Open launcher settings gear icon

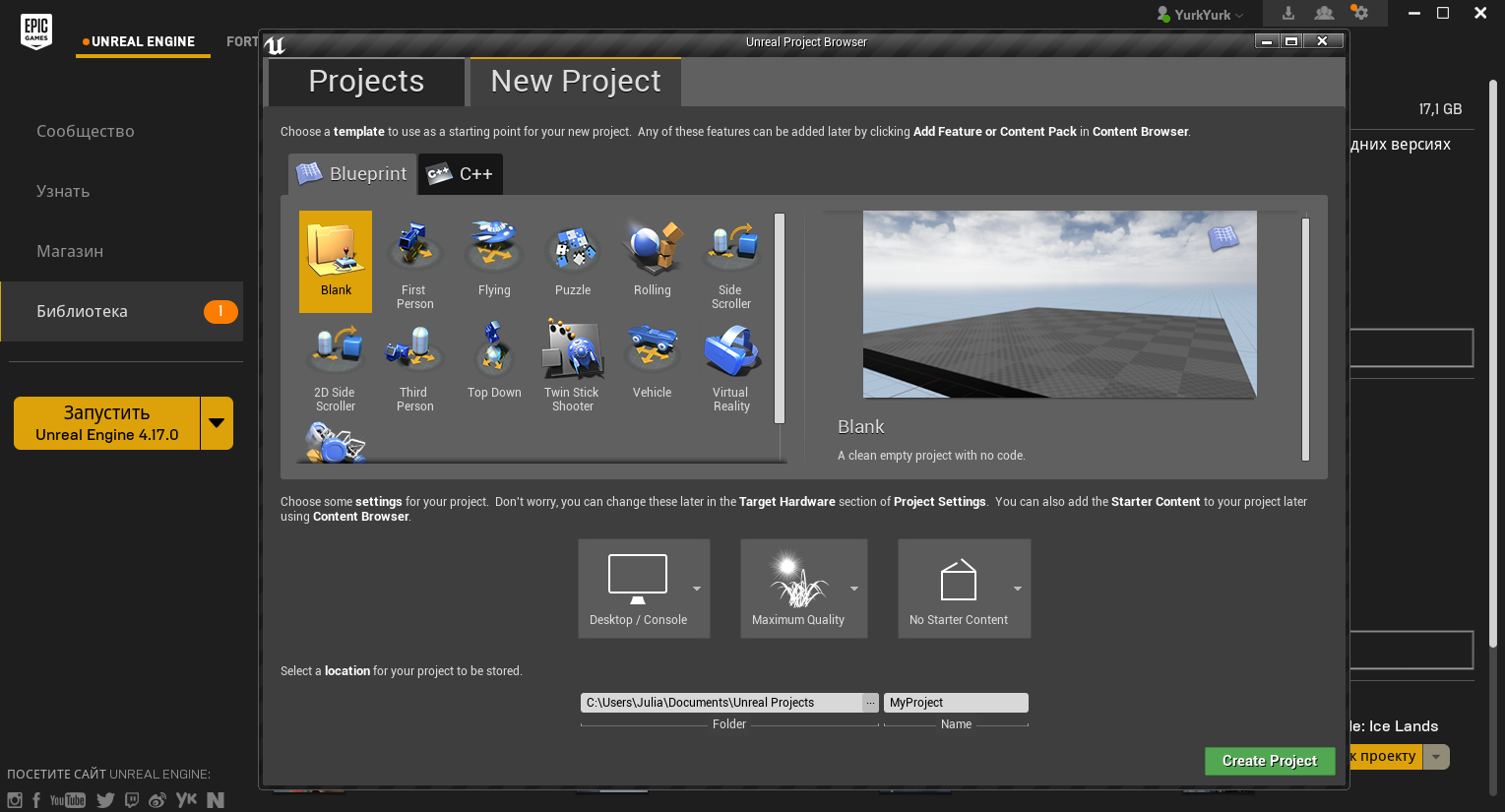(1360, 13)
